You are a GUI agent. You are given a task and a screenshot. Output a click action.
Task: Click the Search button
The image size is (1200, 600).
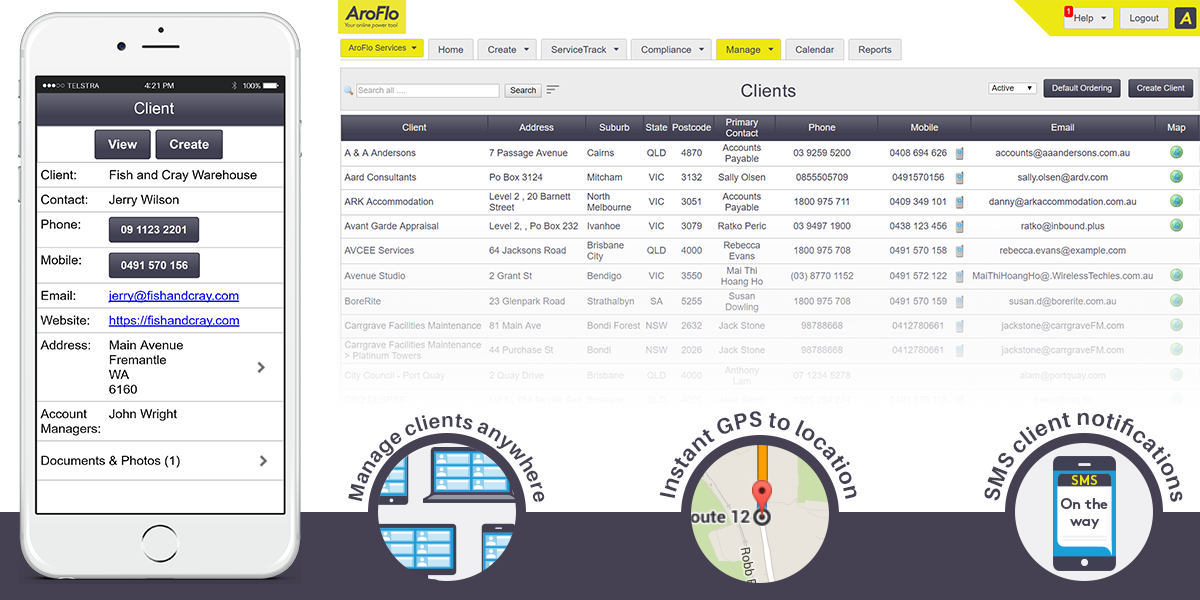523,90
